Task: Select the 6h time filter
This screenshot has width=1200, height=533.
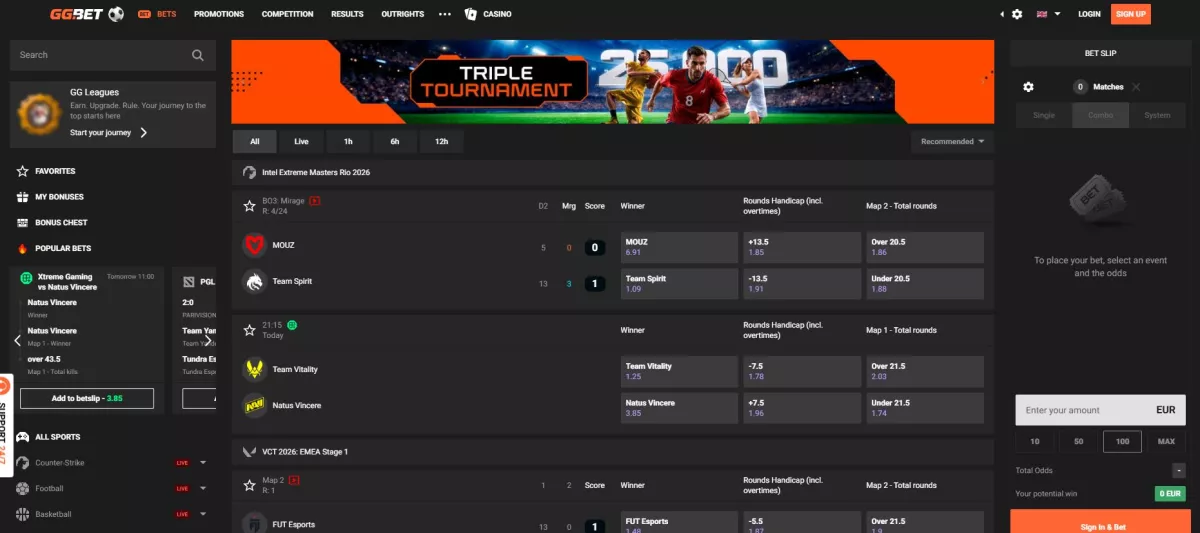Action: click(395, 141)
